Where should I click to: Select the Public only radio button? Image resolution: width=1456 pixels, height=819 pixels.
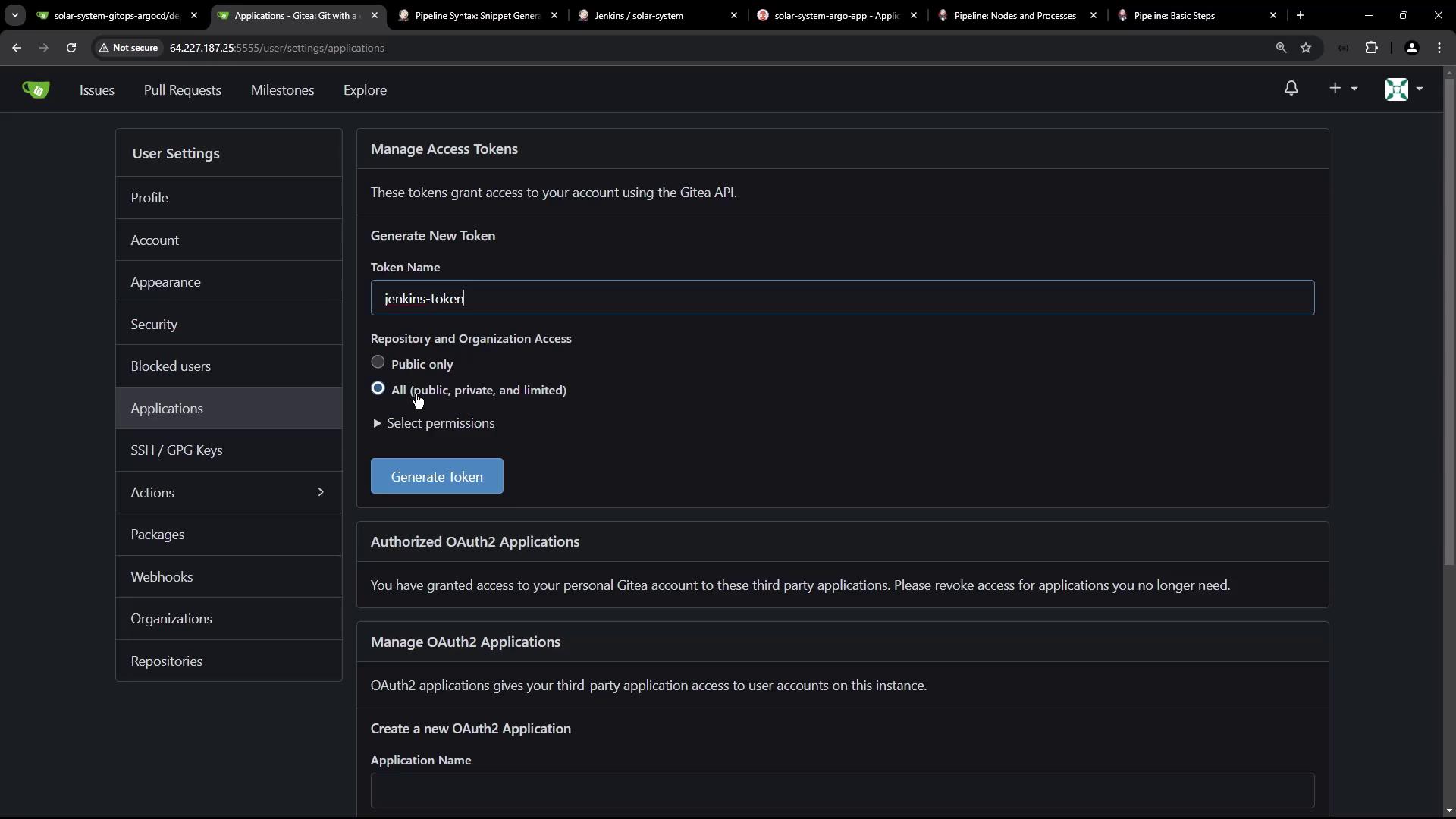[x=378, y=362]
